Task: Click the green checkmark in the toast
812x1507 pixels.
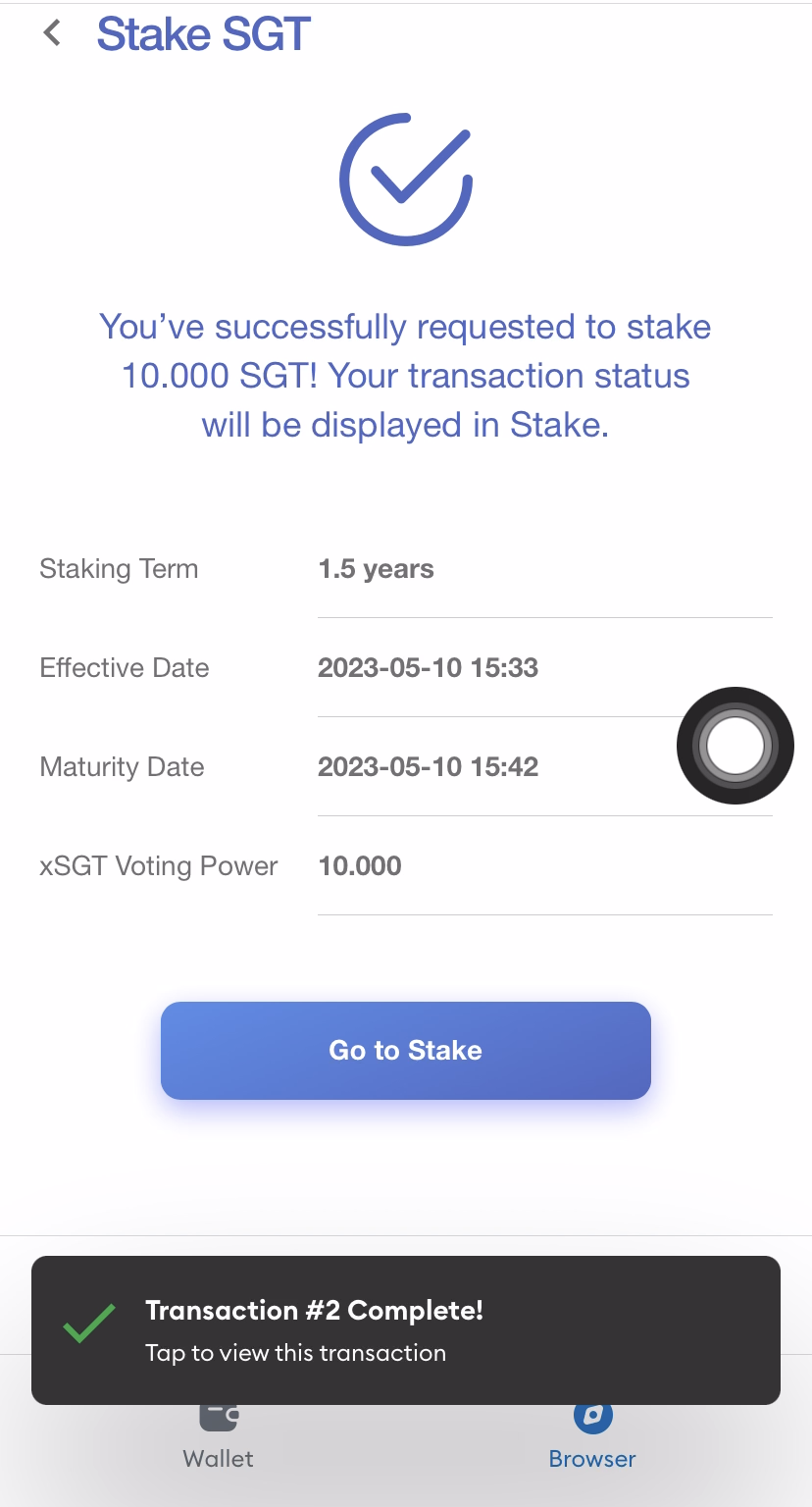Action: [89, 1325]
